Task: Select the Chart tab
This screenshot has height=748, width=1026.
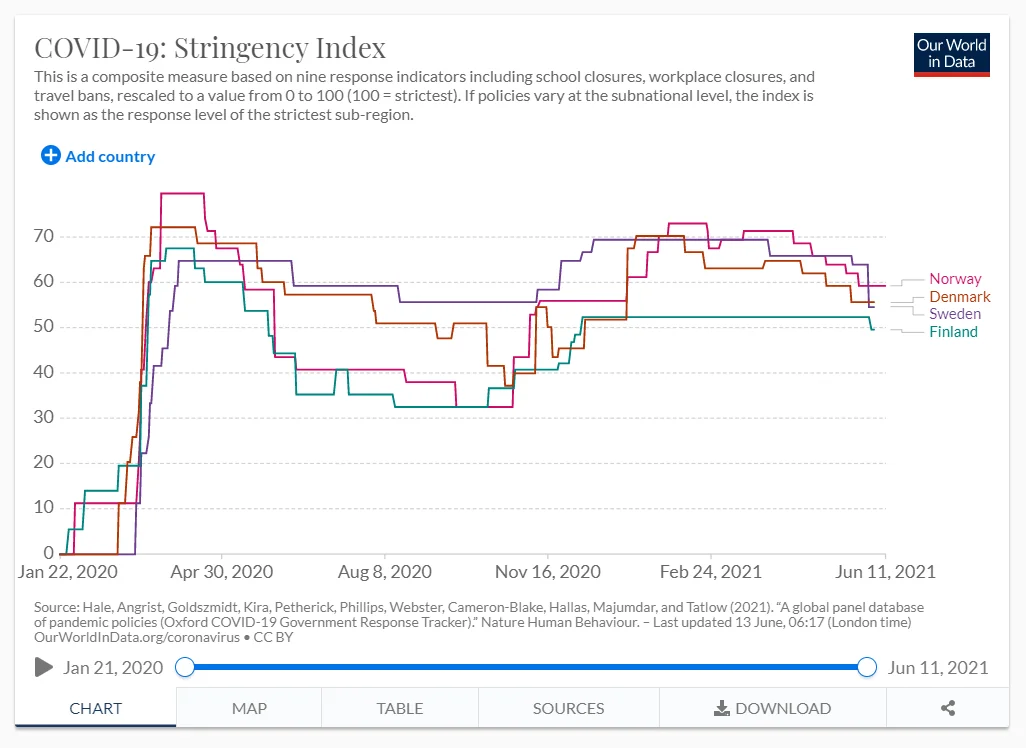Action: pyautogui.click(x=96, y=708)
